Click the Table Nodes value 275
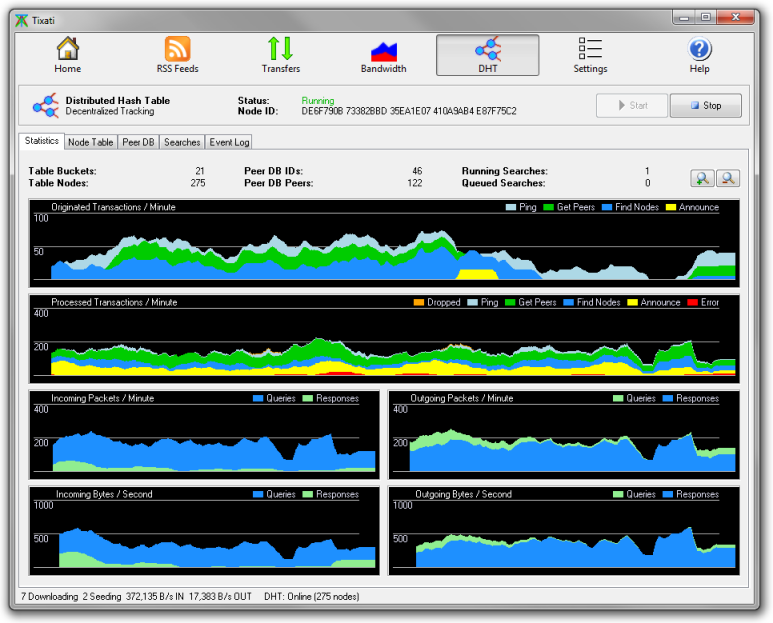The image size is (773, 623). tap(198, 183)
